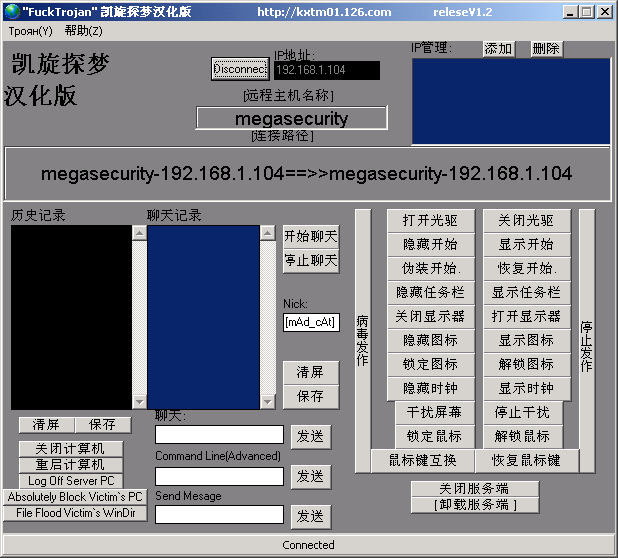Screen dimensions: 618x558
Task: Click the 开始聊天 button
Action: click(x=311, y=237)
